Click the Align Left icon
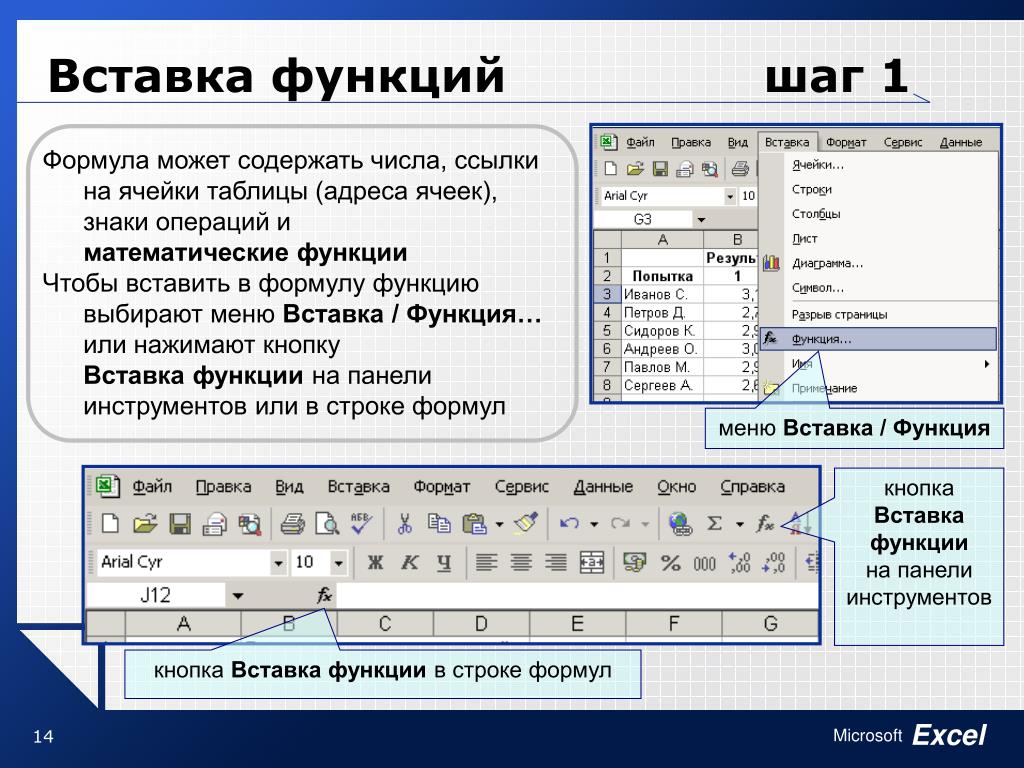 487,562
